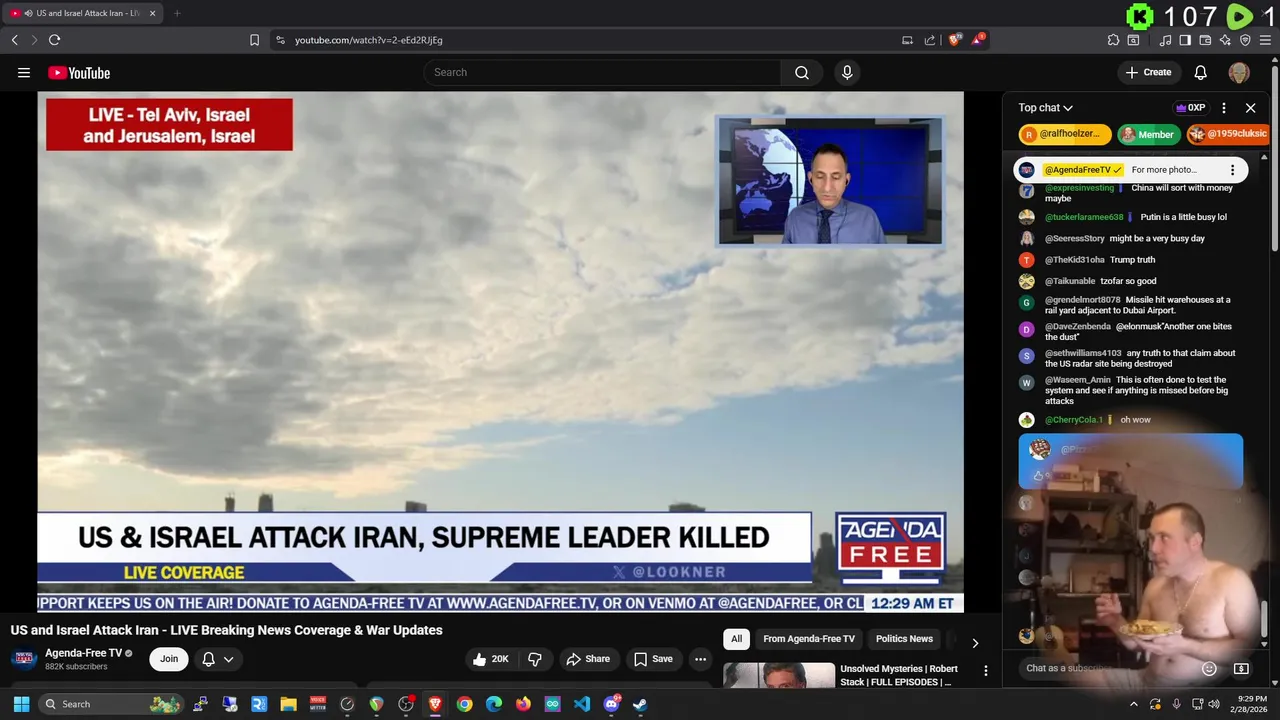The image size is (1280, 720).
Task: Open Steam from the taskbar
Action: point(640,704)
